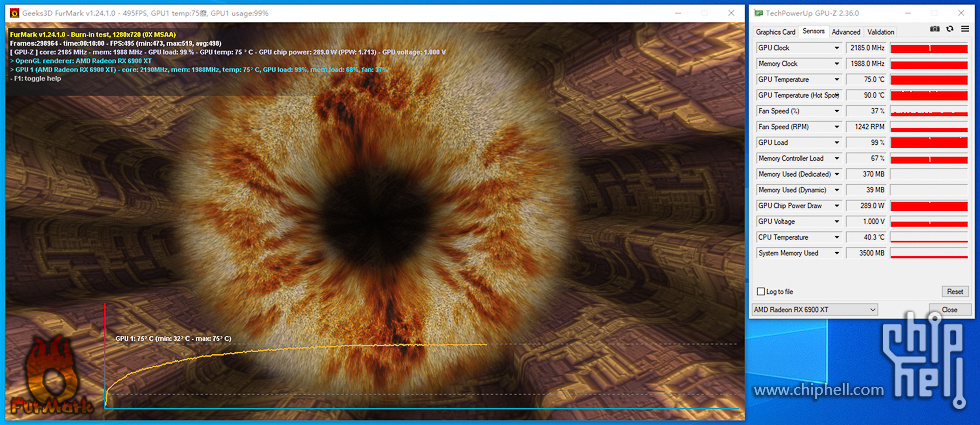Click the GPU-Z refresh icon

pos(950,29)
